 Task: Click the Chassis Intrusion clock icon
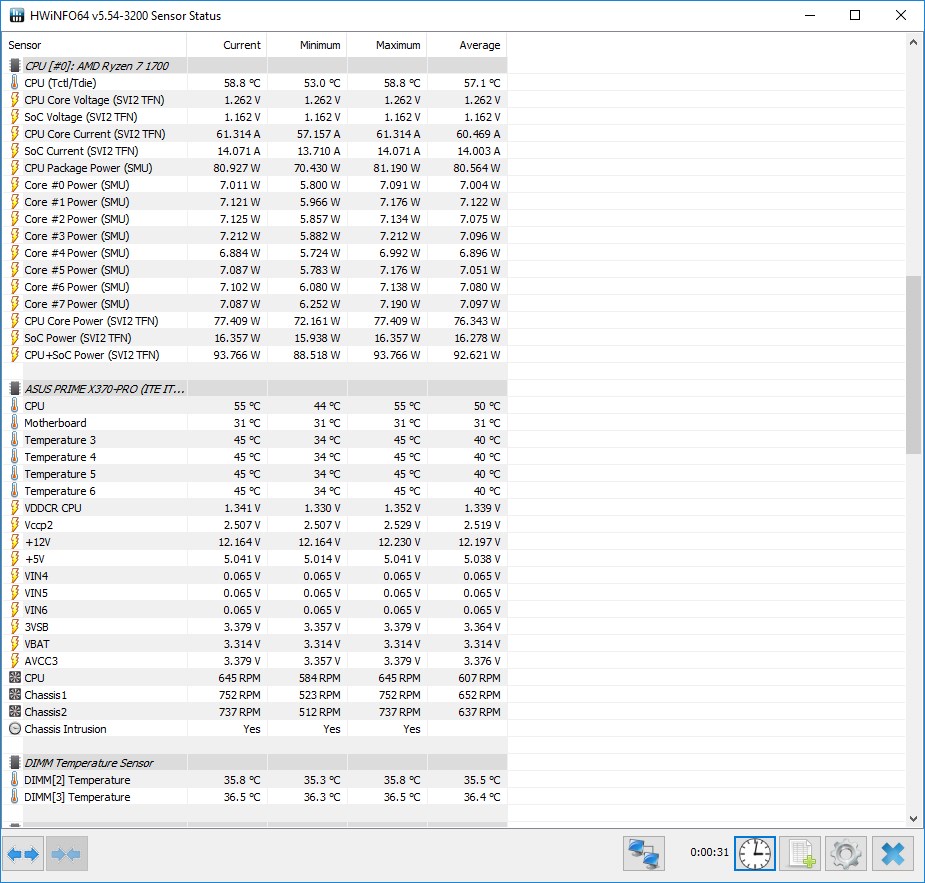(15, 729)
